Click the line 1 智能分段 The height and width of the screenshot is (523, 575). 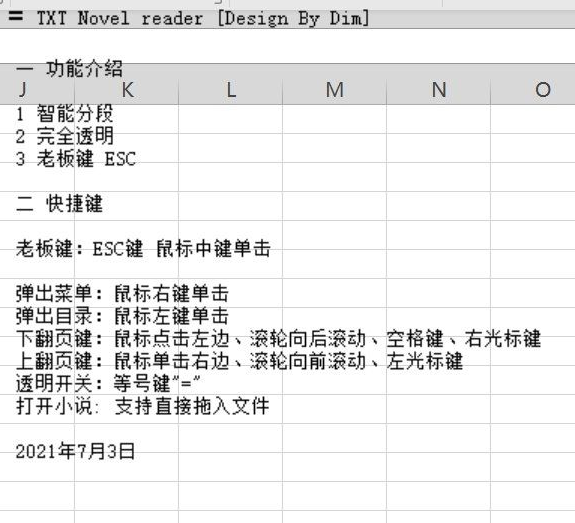coord(65,113)
